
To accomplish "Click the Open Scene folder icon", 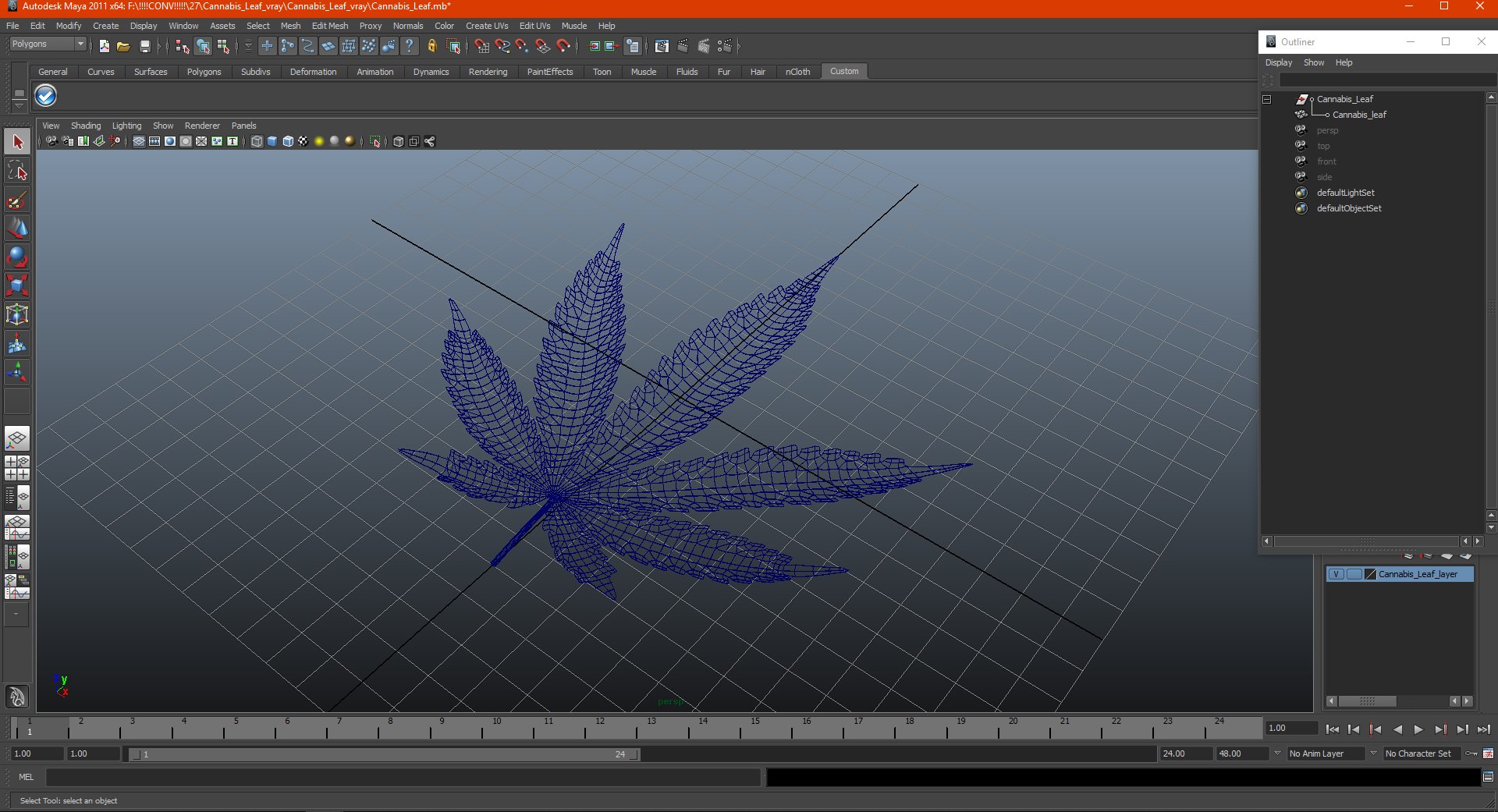I will pos(123,46).
